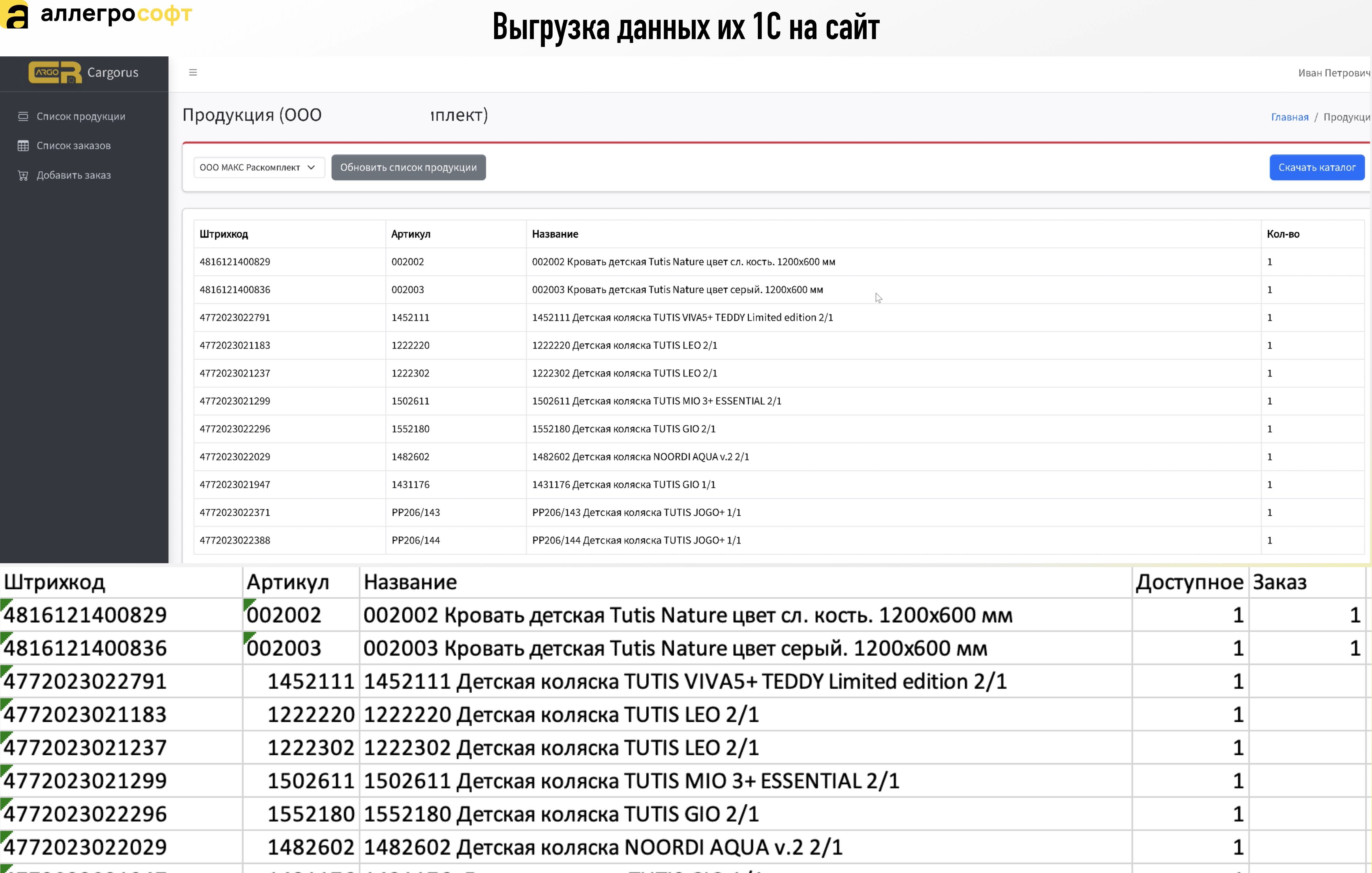This screenshot has width=1372, height=873.
Task: Select barcode 4816121400829 in web table
Action: click(235, 262)
